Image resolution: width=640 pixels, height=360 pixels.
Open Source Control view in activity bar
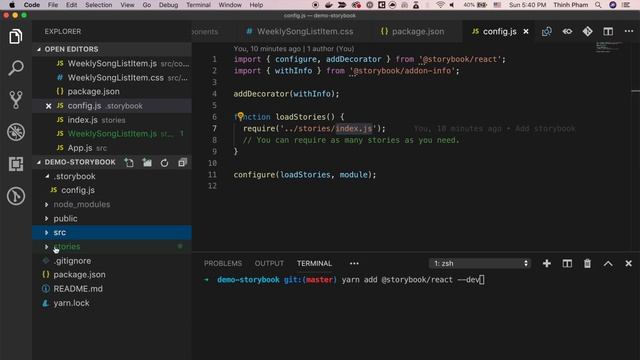point(16,100)
